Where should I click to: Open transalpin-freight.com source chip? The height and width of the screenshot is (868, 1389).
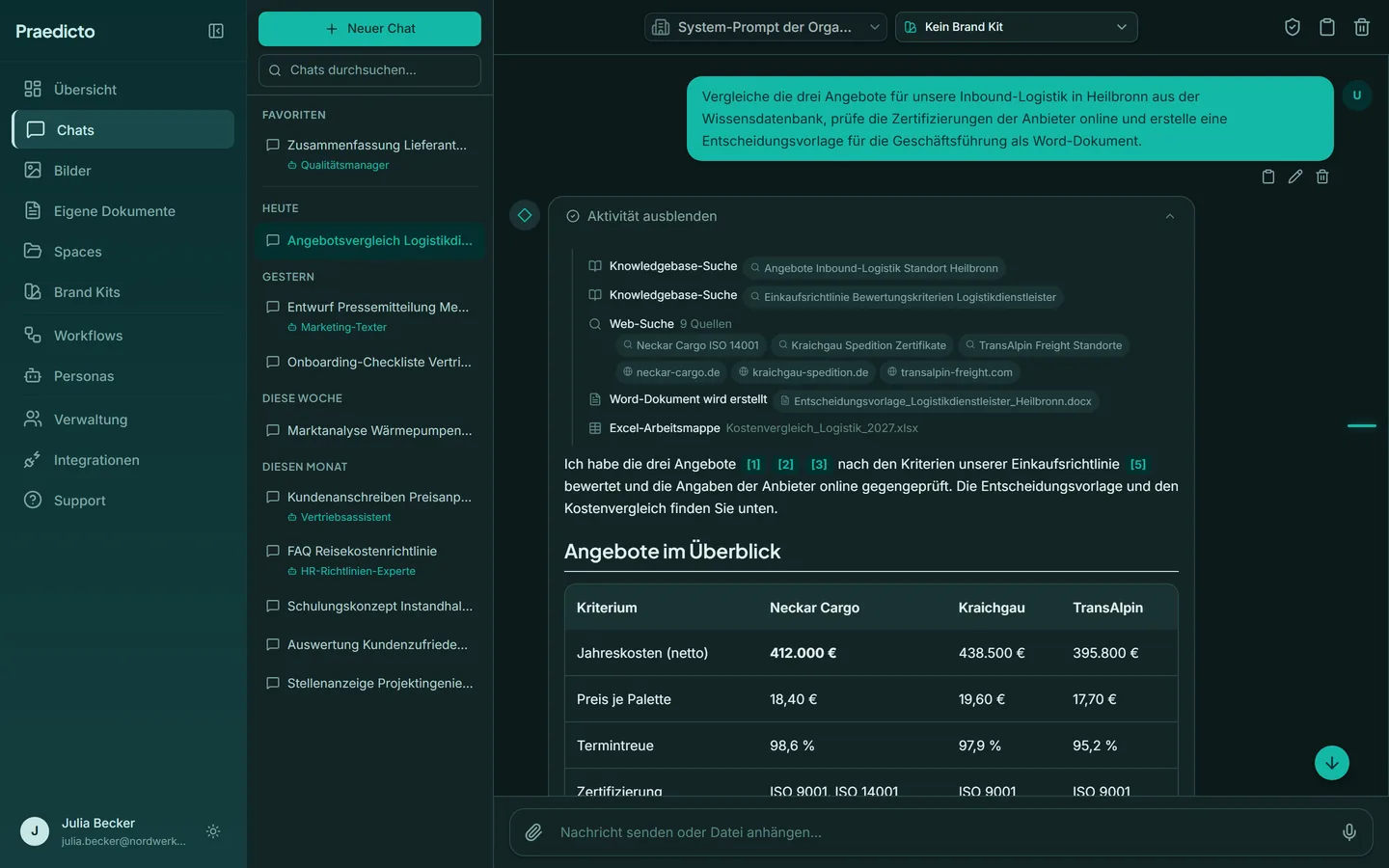click(950, 372)
